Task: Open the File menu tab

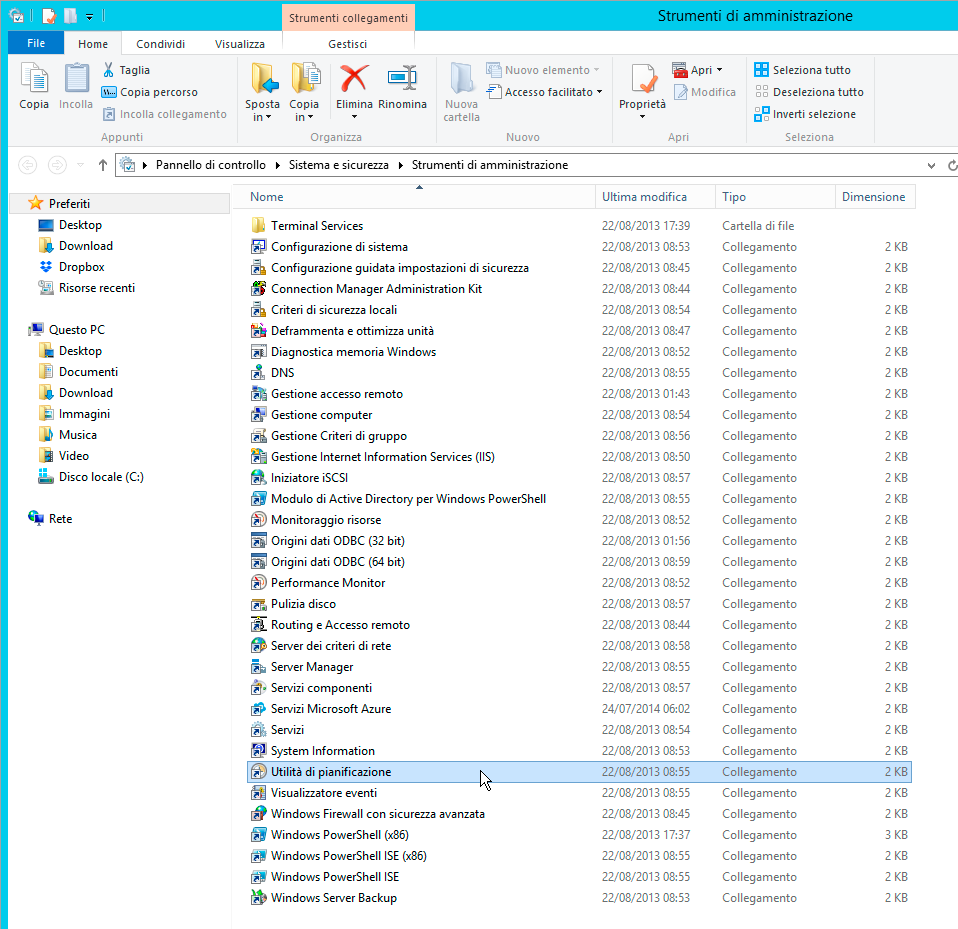Action: point(36,43)
